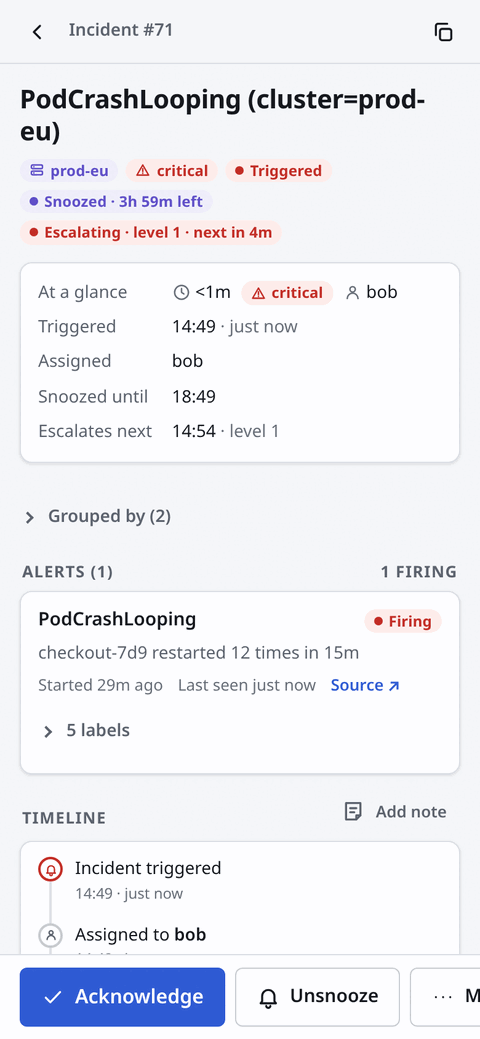Click the prod-eu cluster tag icon
480x1039 pixels.
coord(36,171)
